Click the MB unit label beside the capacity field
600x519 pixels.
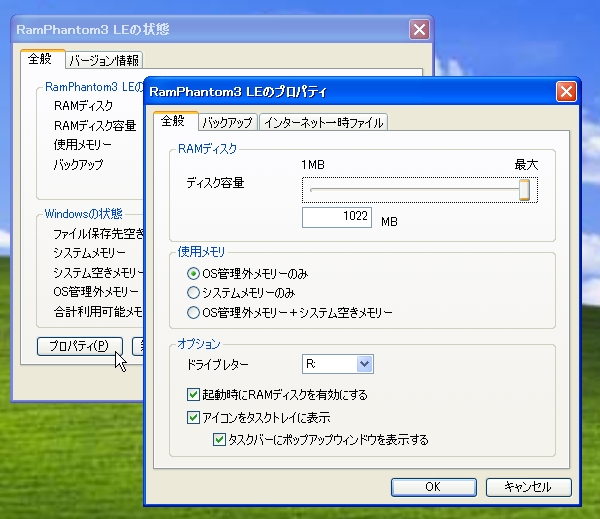[389, 222]
